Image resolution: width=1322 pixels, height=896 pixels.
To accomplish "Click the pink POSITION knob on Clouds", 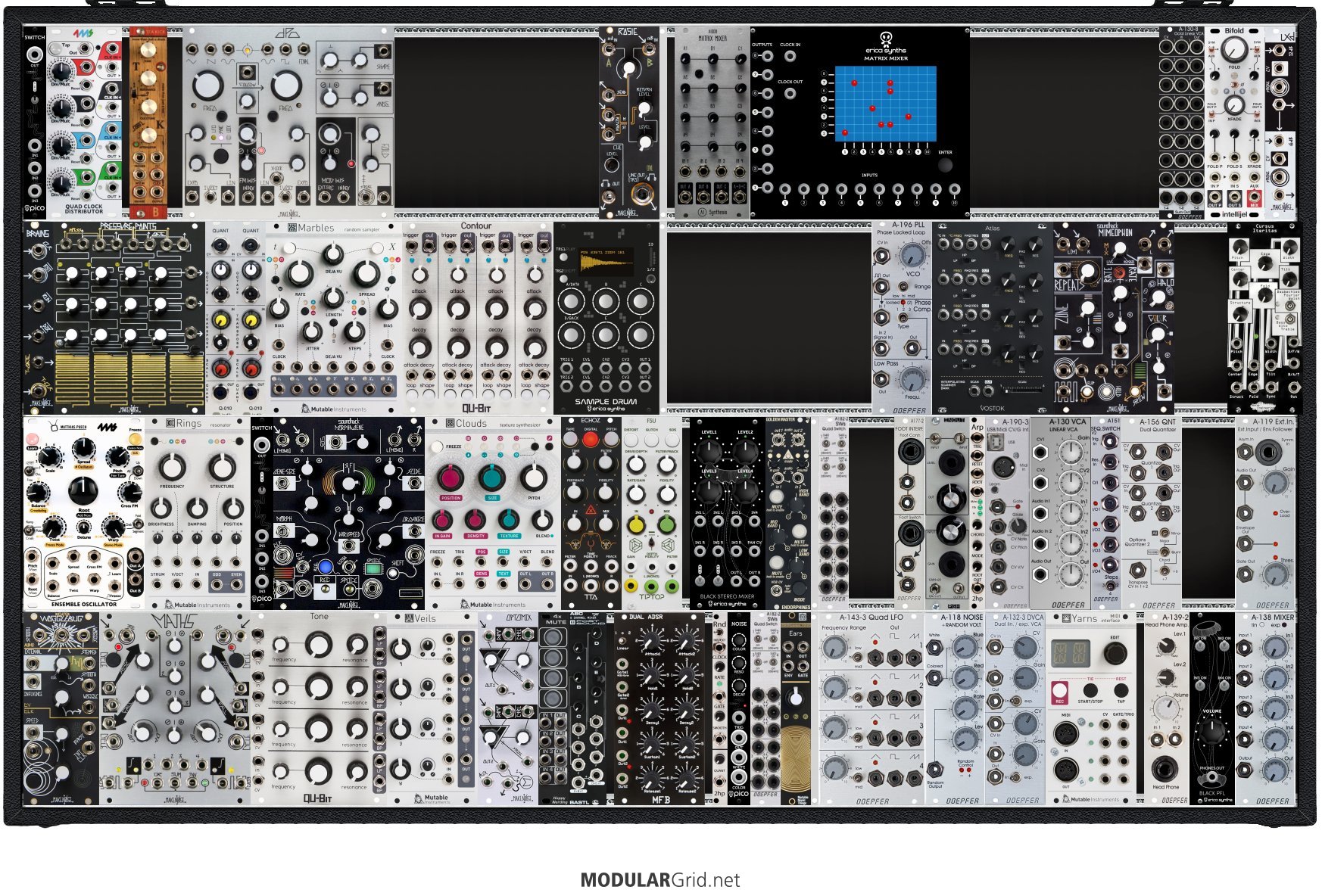I will [x=451, y=478].
